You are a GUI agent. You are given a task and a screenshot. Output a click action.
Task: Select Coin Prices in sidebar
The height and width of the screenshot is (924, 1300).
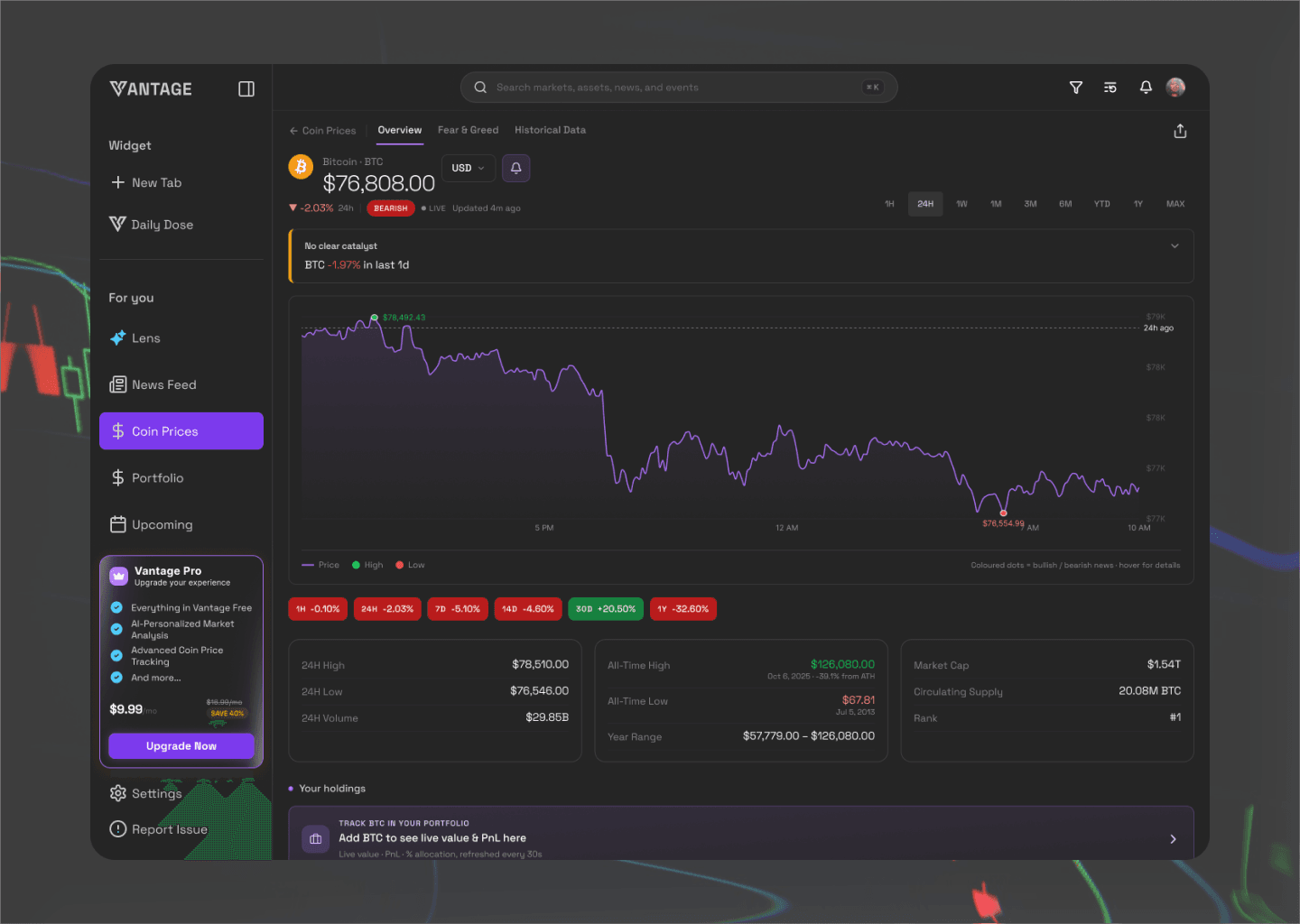[181, 431]
